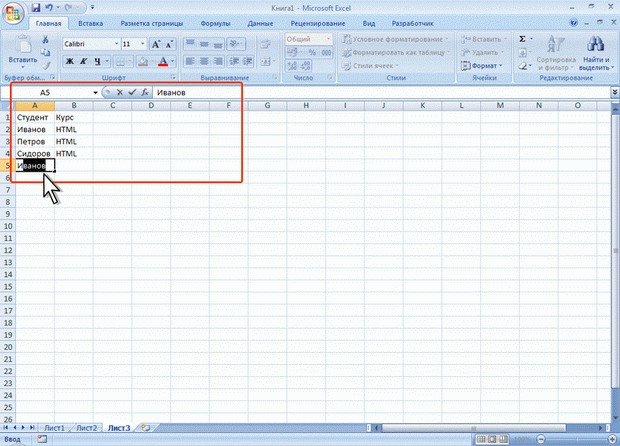Viewport: 620px width, 446px height.
Task: Click Найти и выделить button
Action: click(596, 53)
